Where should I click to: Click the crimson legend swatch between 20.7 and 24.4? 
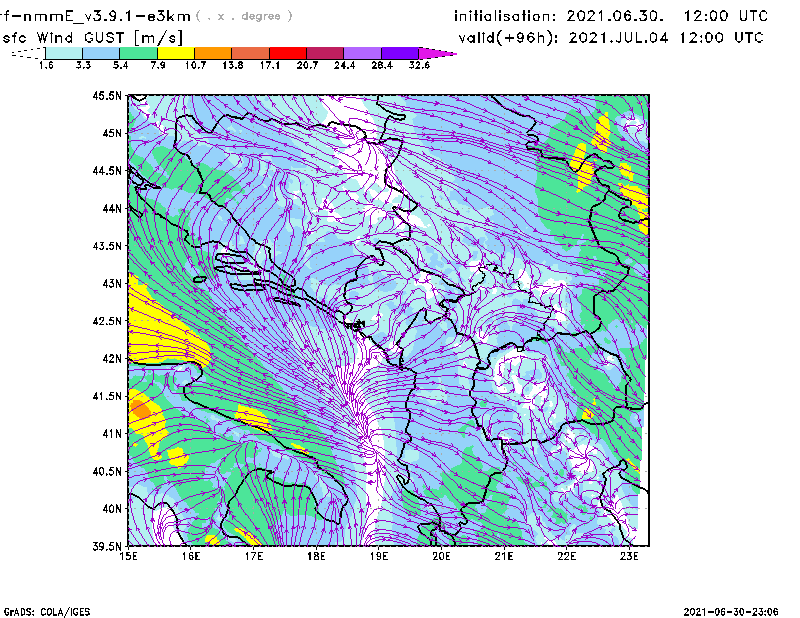325,53
